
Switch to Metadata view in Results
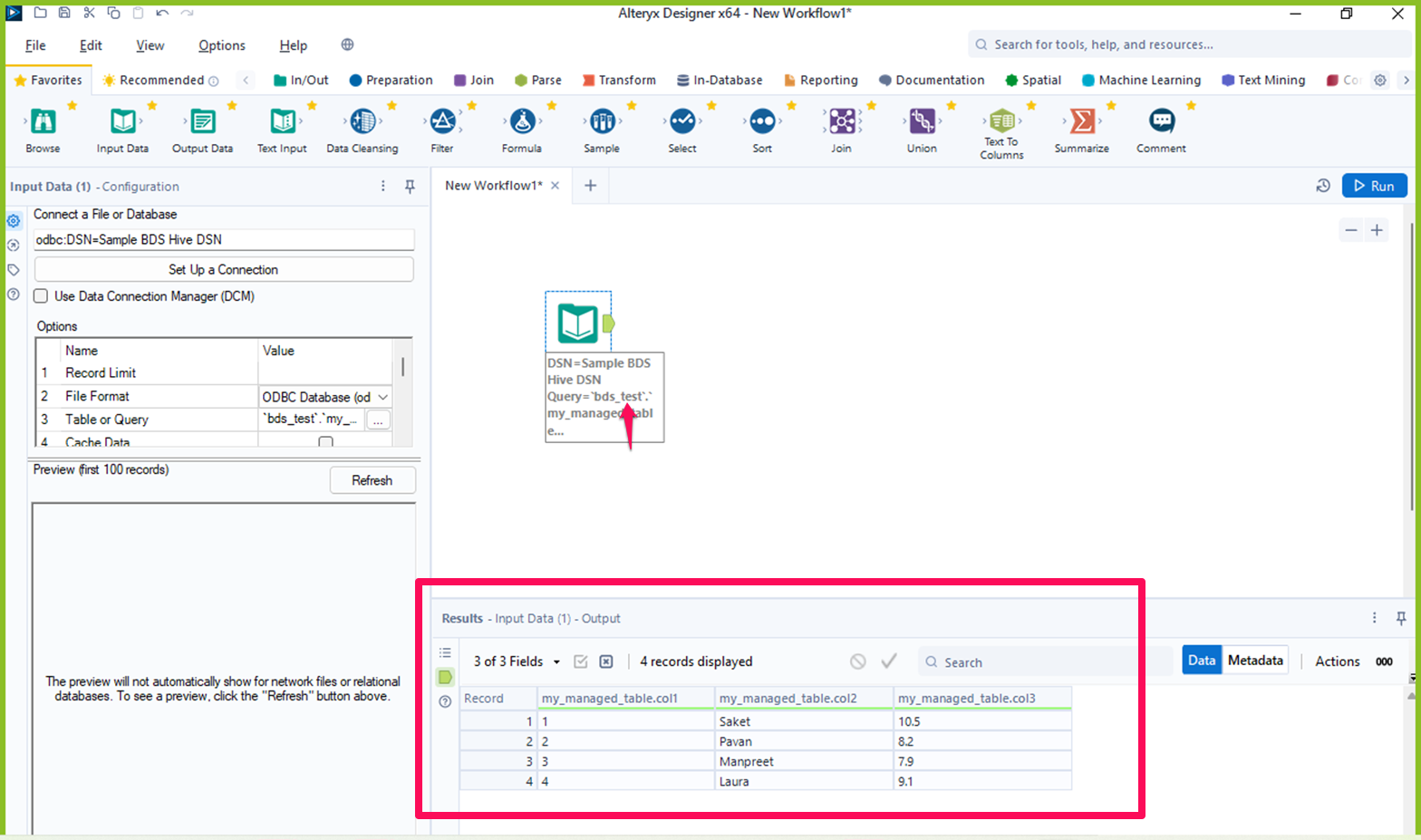click(1255, 661)
